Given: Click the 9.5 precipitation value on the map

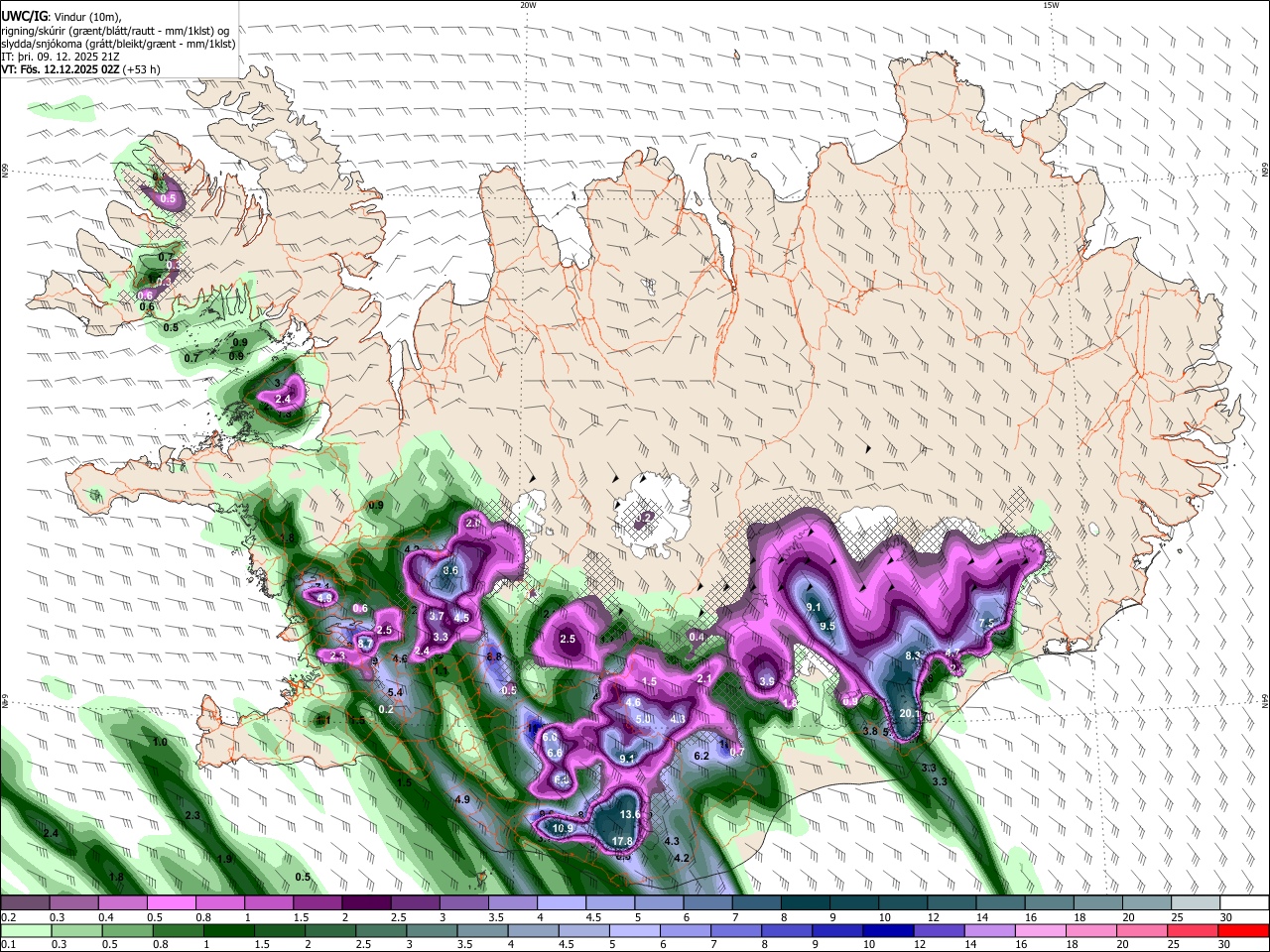Looking at the screenshot, I should tap(827, 626).
